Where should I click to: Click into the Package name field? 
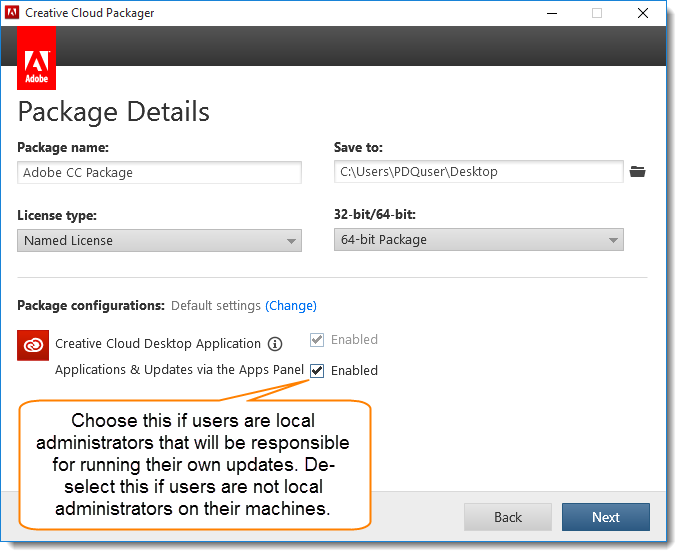(159, 173)
